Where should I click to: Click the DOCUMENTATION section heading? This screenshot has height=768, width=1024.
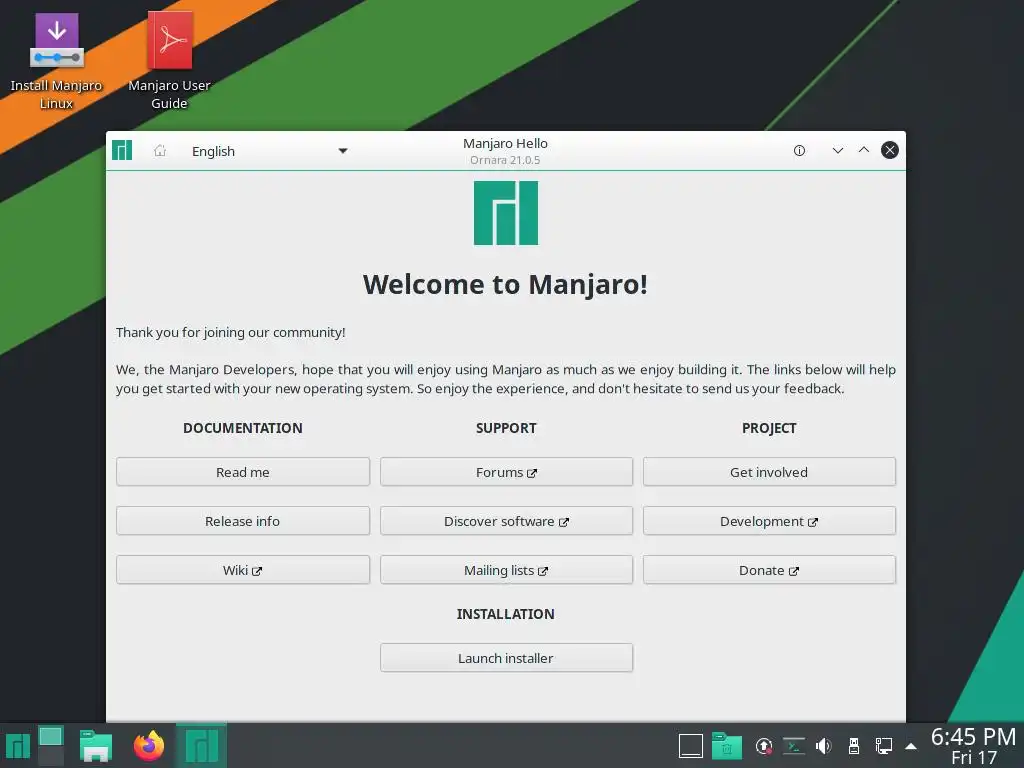243,428
